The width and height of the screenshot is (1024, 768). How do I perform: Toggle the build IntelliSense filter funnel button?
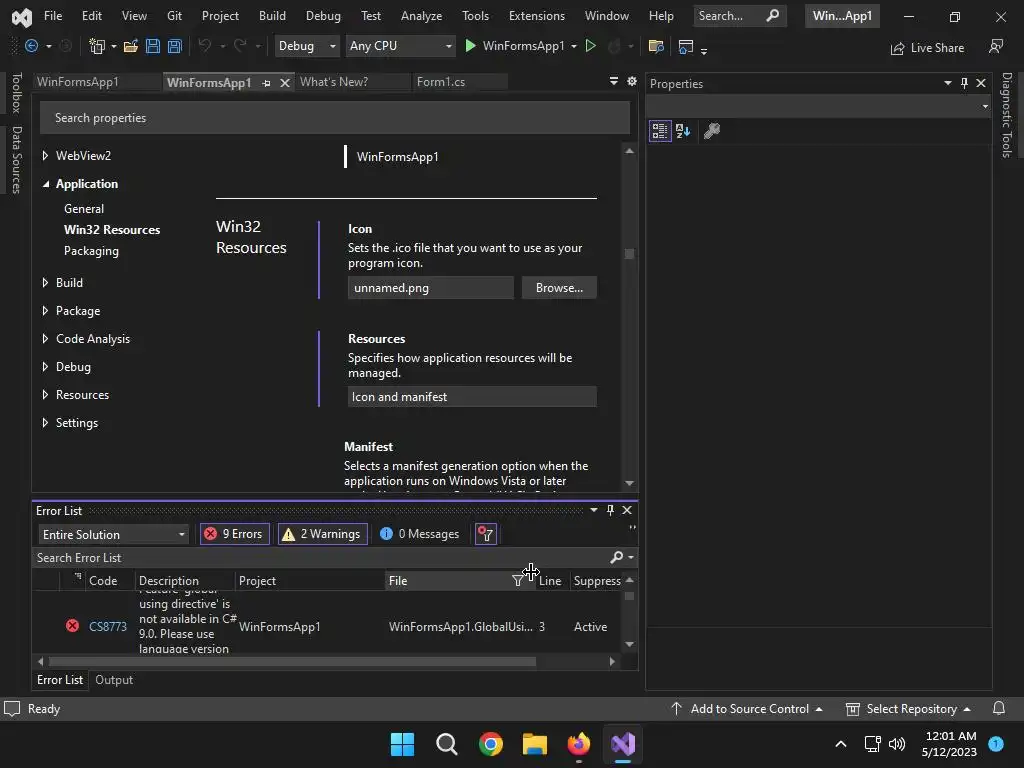pos(485,534)
